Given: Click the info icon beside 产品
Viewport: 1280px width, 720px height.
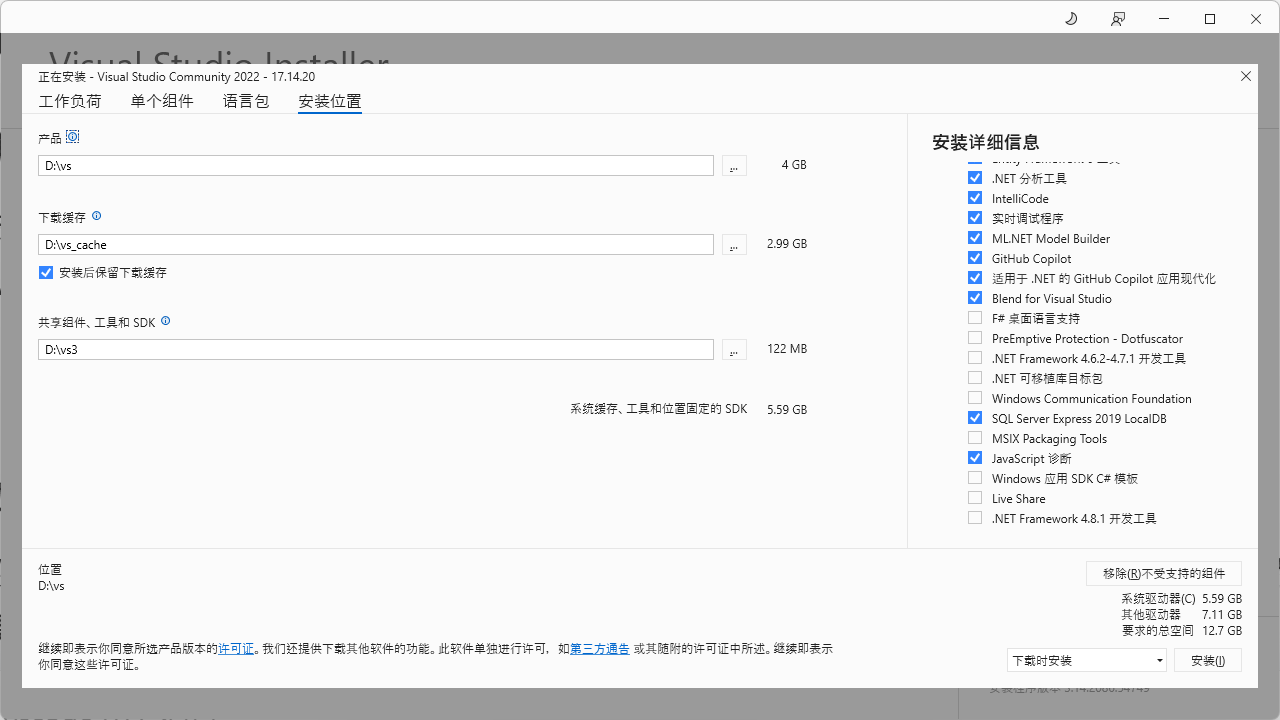Looking at the screenshot, I should 72,137.
